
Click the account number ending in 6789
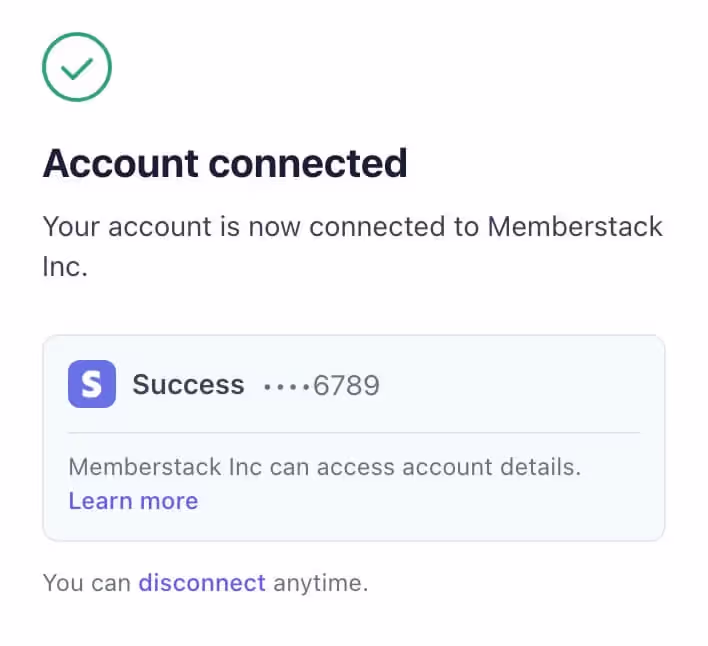[x=346, y=386]
